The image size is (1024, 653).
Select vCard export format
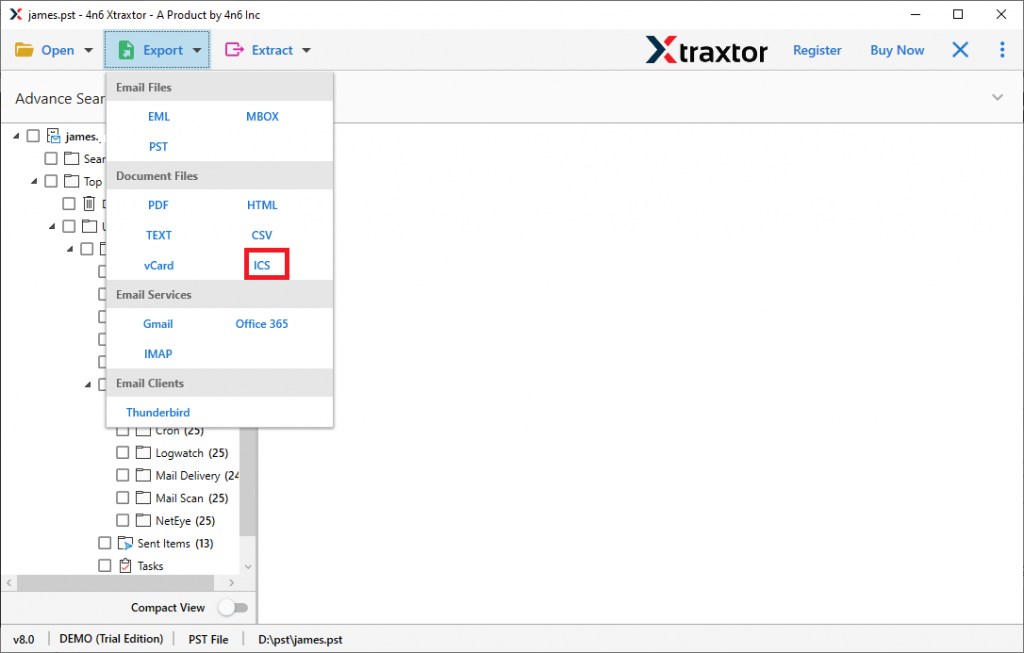click(x=159, y=265)
